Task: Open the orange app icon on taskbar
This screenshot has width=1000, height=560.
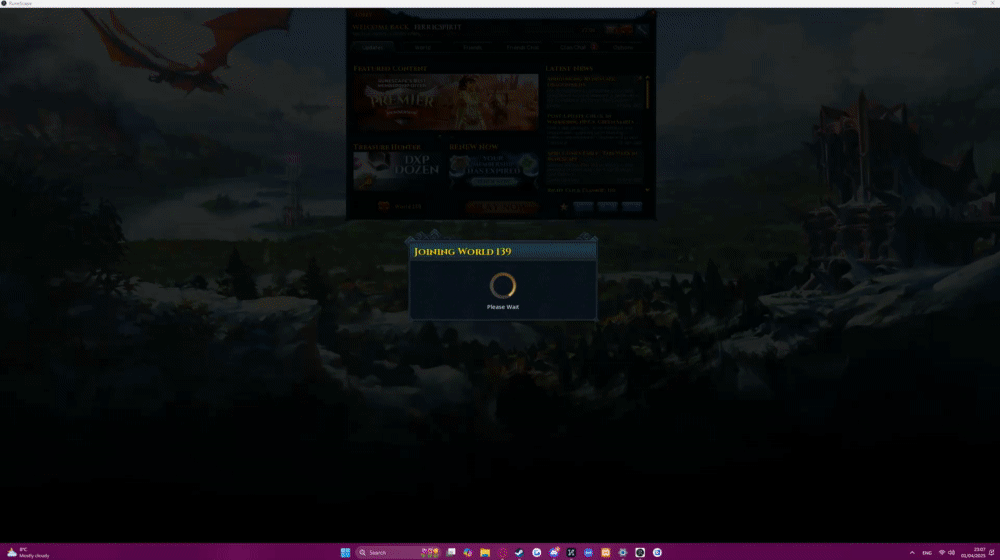Action: point(605,552)
